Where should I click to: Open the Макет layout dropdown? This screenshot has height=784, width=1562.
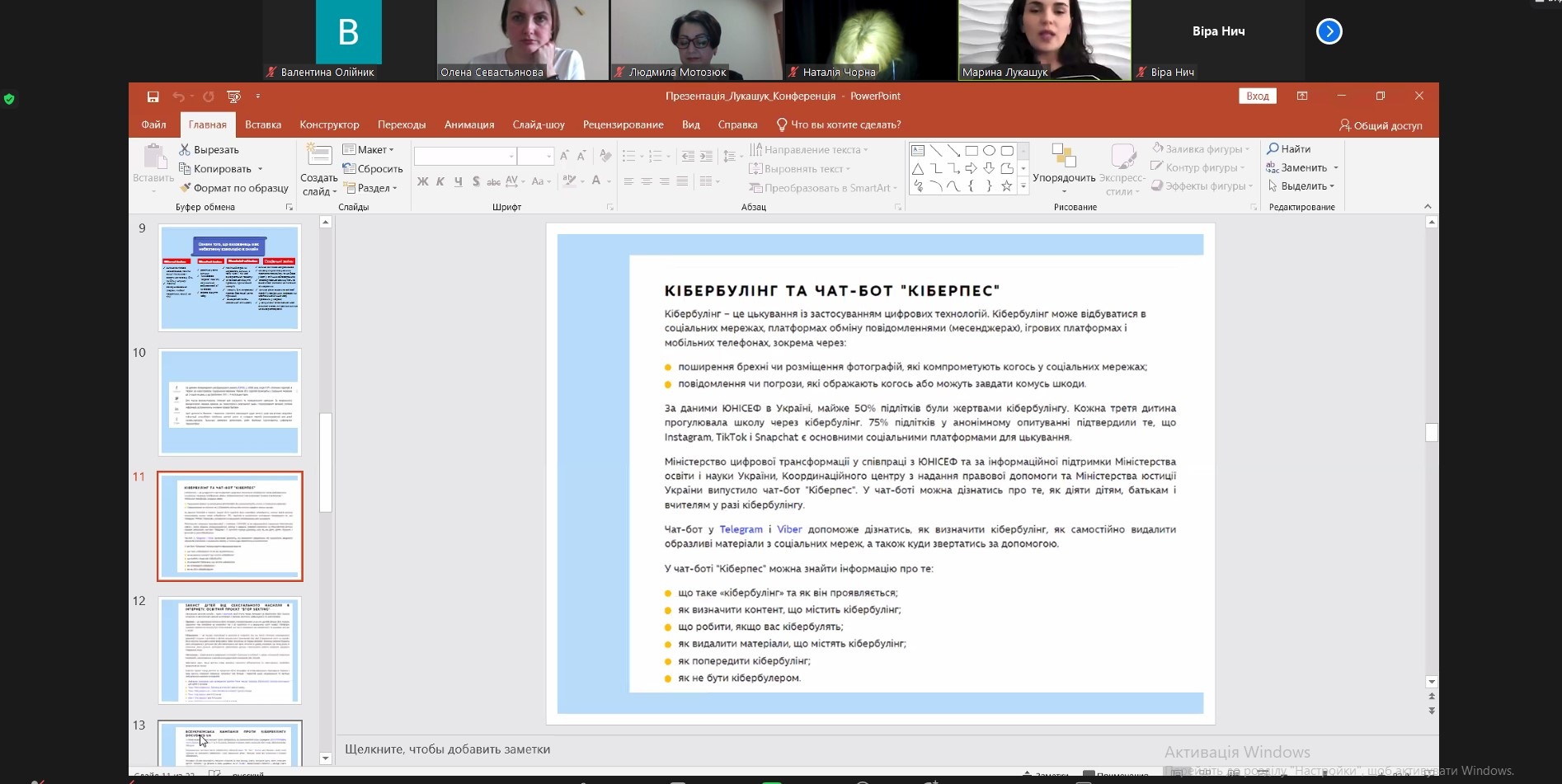coord(369,150)
